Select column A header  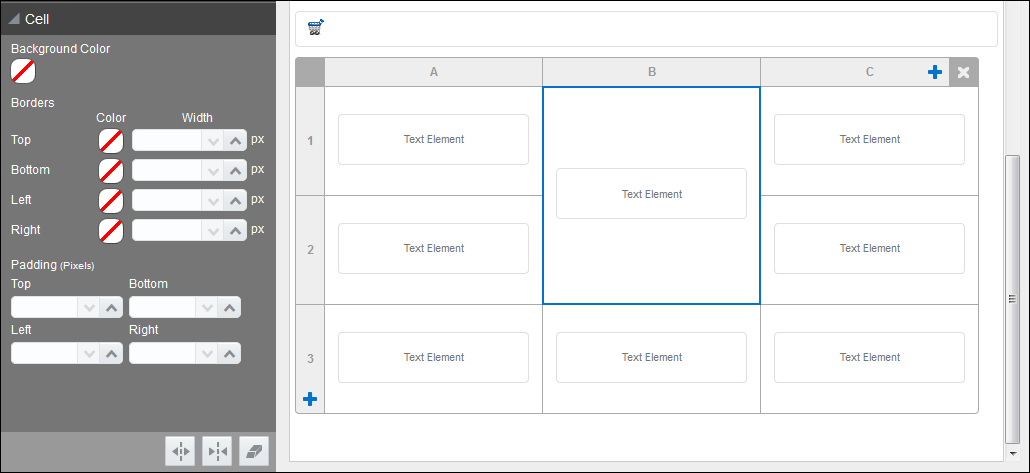[x=433, y=72]
